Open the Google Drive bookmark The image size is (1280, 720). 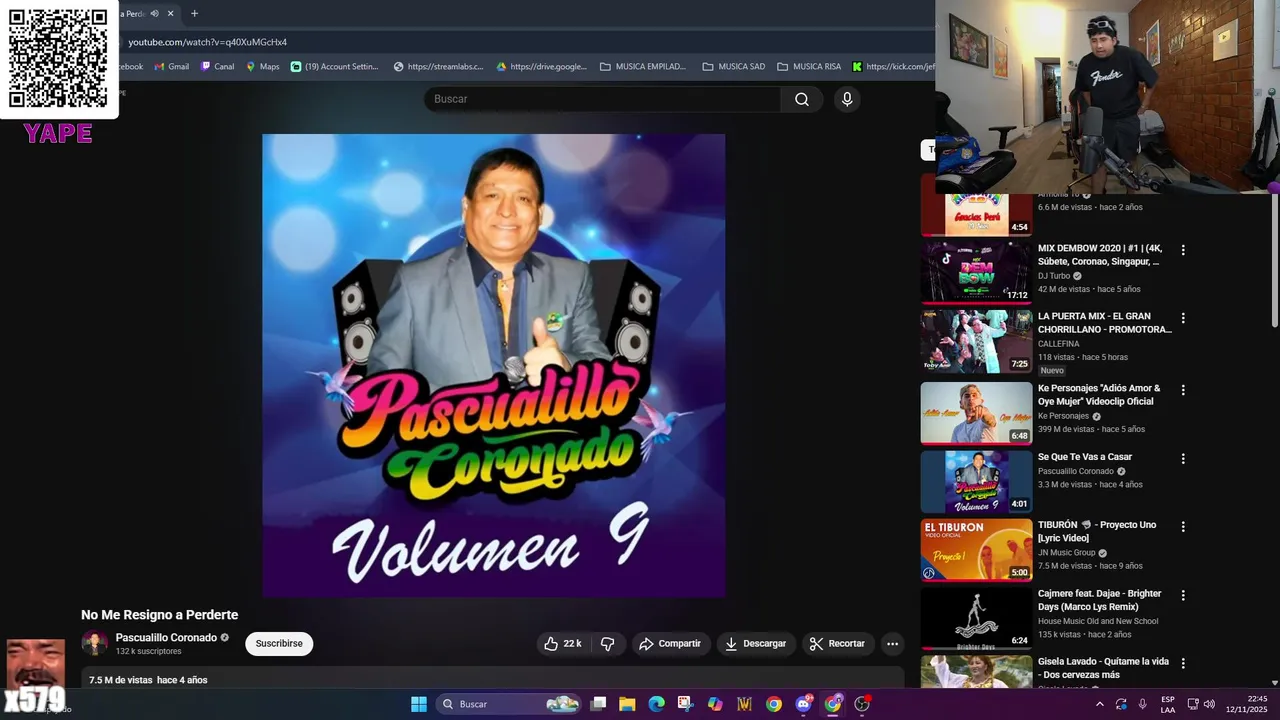coord(541,67)
